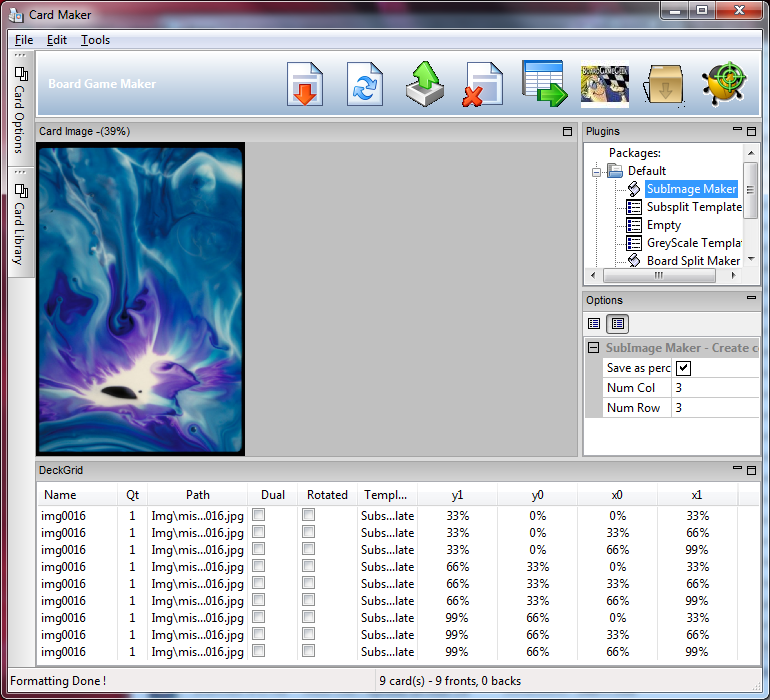Screen dimensions: 770x700
Task: Check Rotated box in first img0016 row
Action: [308, 515]
